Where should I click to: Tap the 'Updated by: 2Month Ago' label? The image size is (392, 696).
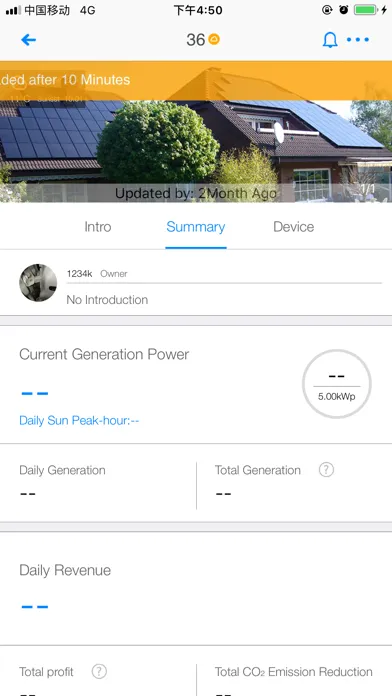196,194
